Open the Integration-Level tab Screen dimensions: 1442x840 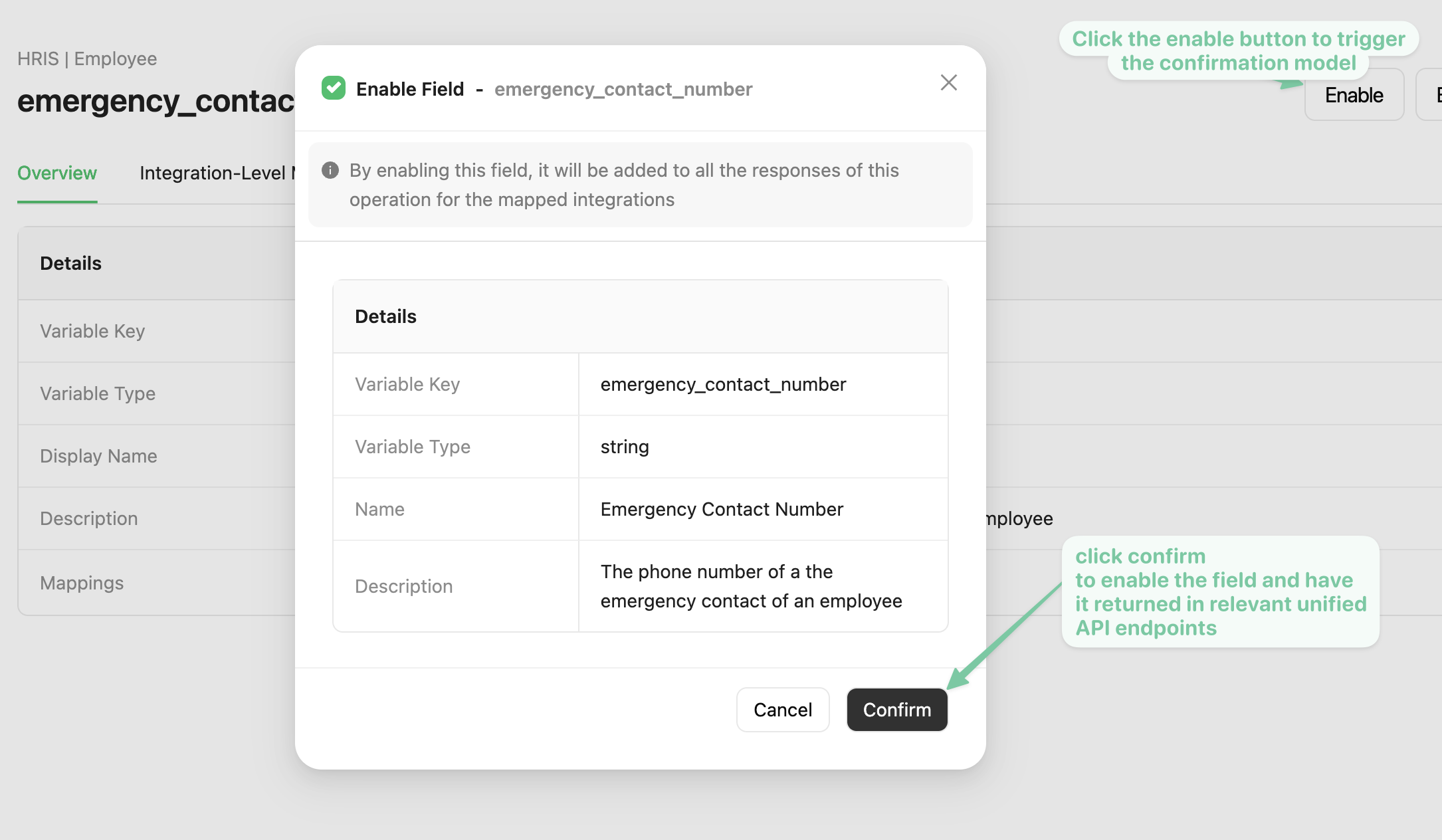pos(217,173)
